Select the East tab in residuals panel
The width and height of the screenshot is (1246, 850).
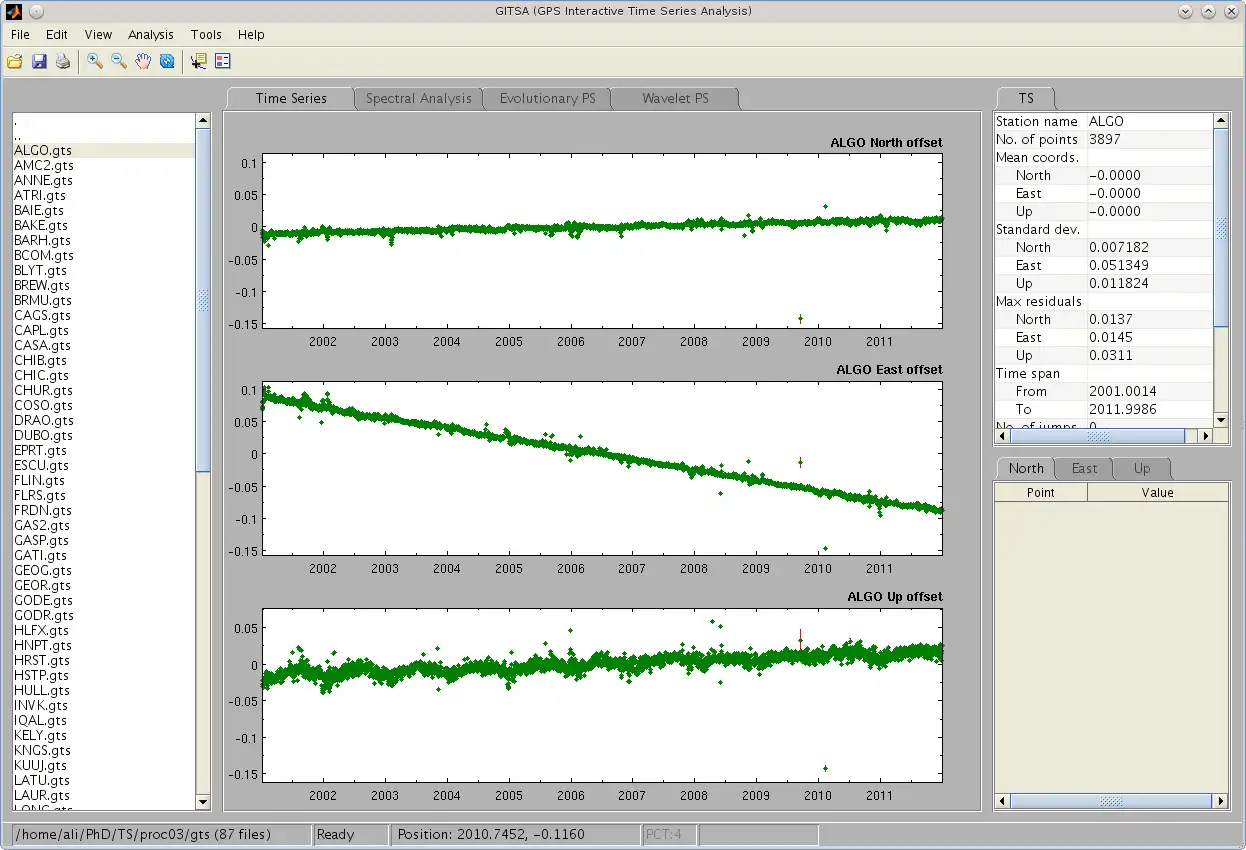[1084, 468]
